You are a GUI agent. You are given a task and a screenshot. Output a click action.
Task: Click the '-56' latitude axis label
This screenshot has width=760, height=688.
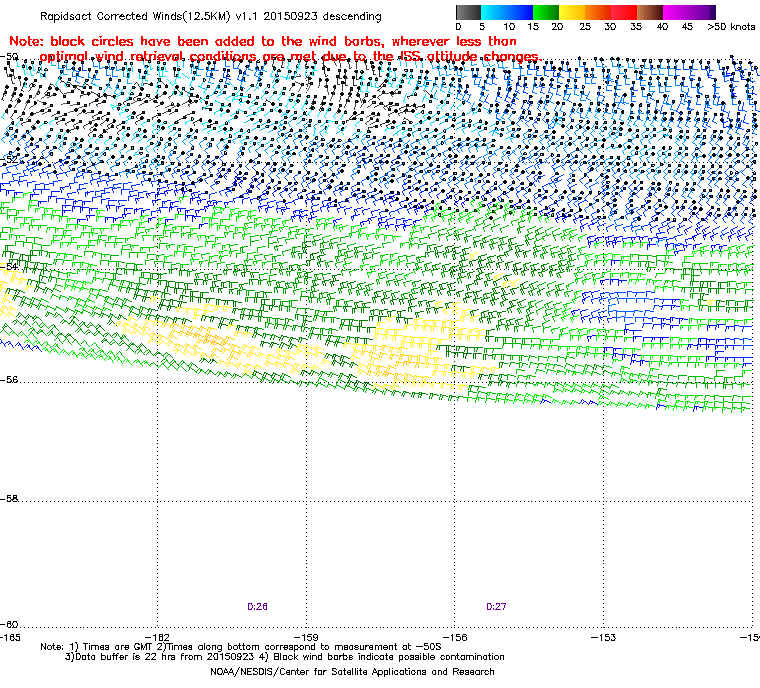(x=9, y=380)
